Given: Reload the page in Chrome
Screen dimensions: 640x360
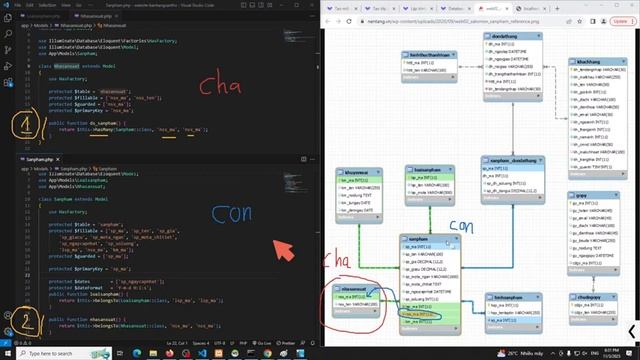Looking at the screenshot, I should (x=349, y=21).
